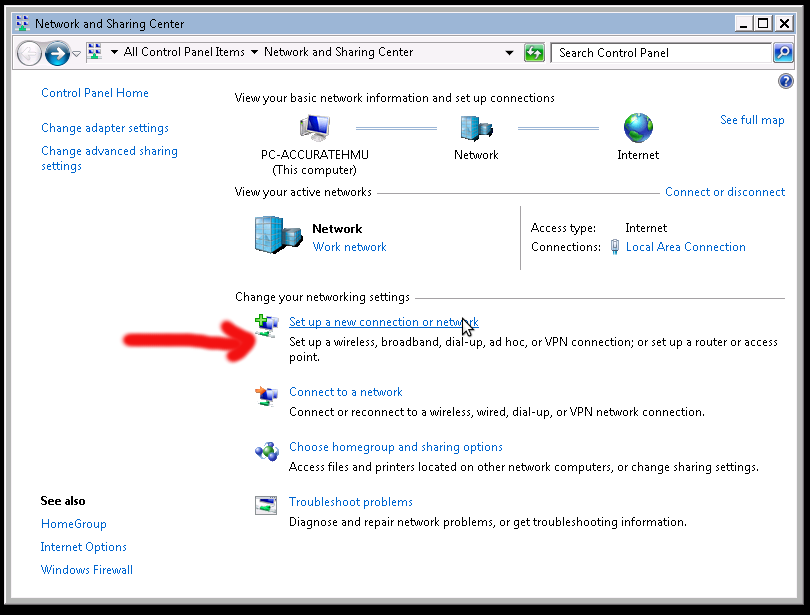
Task: Open Troubleshoot problems link
Action: click(x=351, y=502)
